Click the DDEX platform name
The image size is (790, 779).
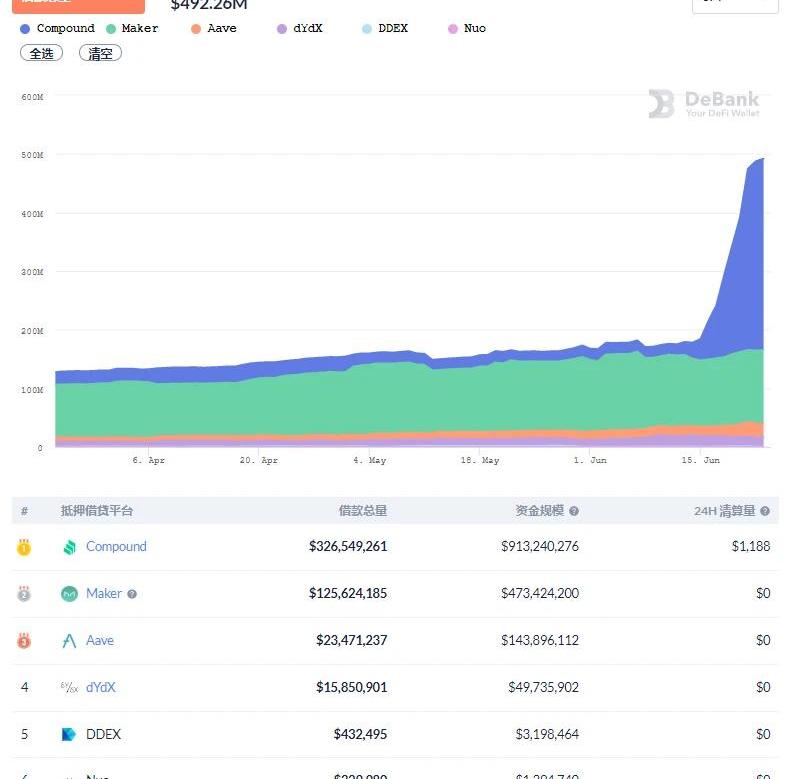(x=103, y=734)
